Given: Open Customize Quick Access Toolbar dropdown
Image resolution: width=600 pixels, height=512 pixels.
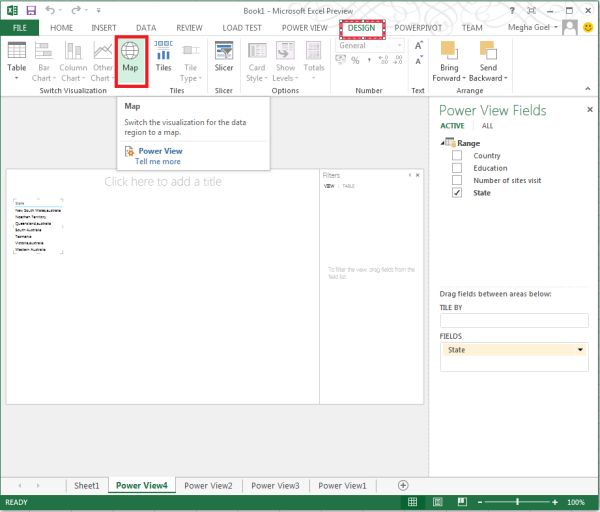Looking at the screenshot, I should coord(98,10).
